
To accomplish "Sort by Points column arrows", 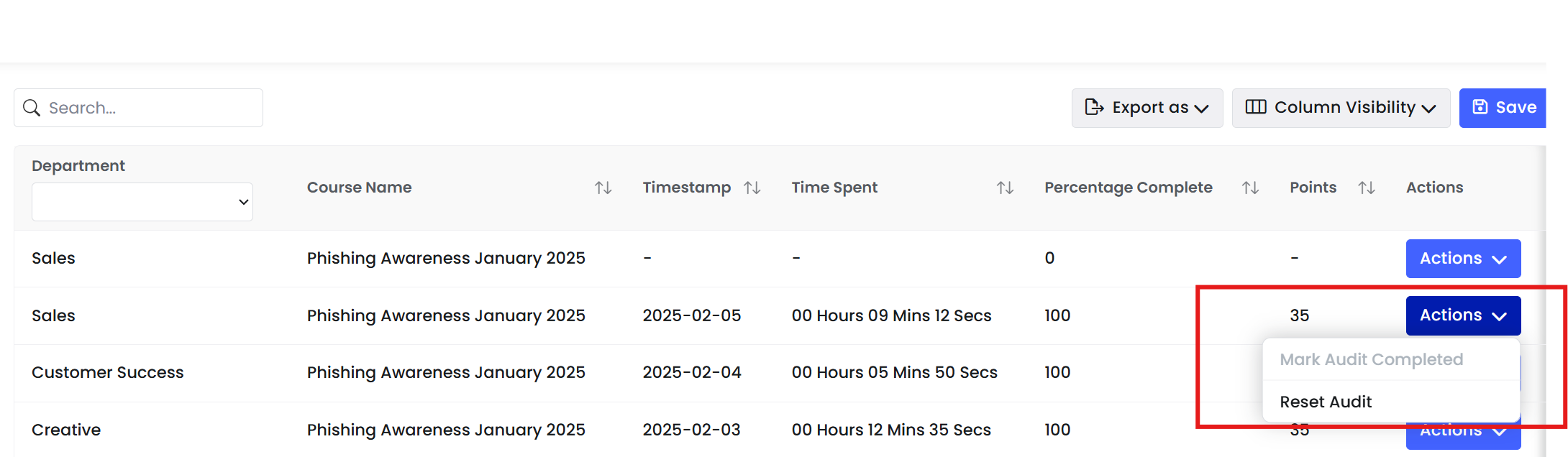I will (x=1367, y=188).
